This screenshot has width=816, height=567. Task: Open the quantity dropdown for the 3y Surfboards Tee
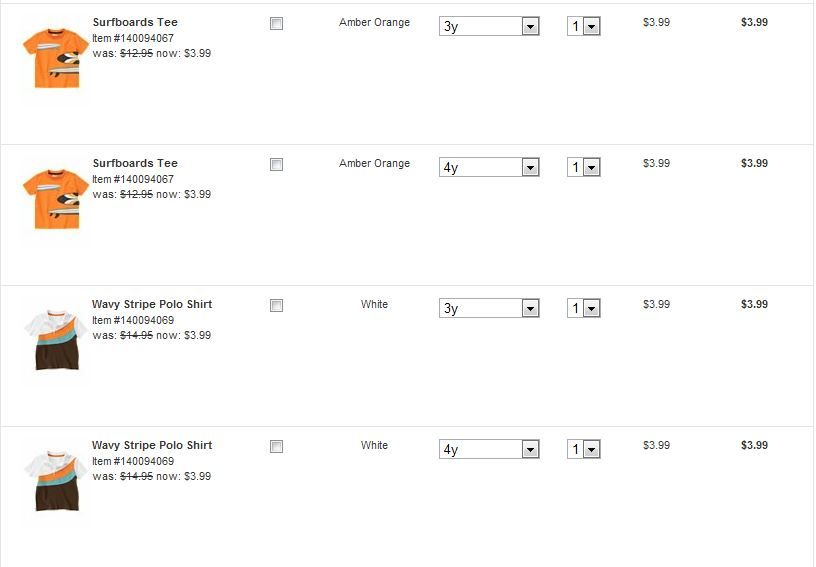pos(583,27)
